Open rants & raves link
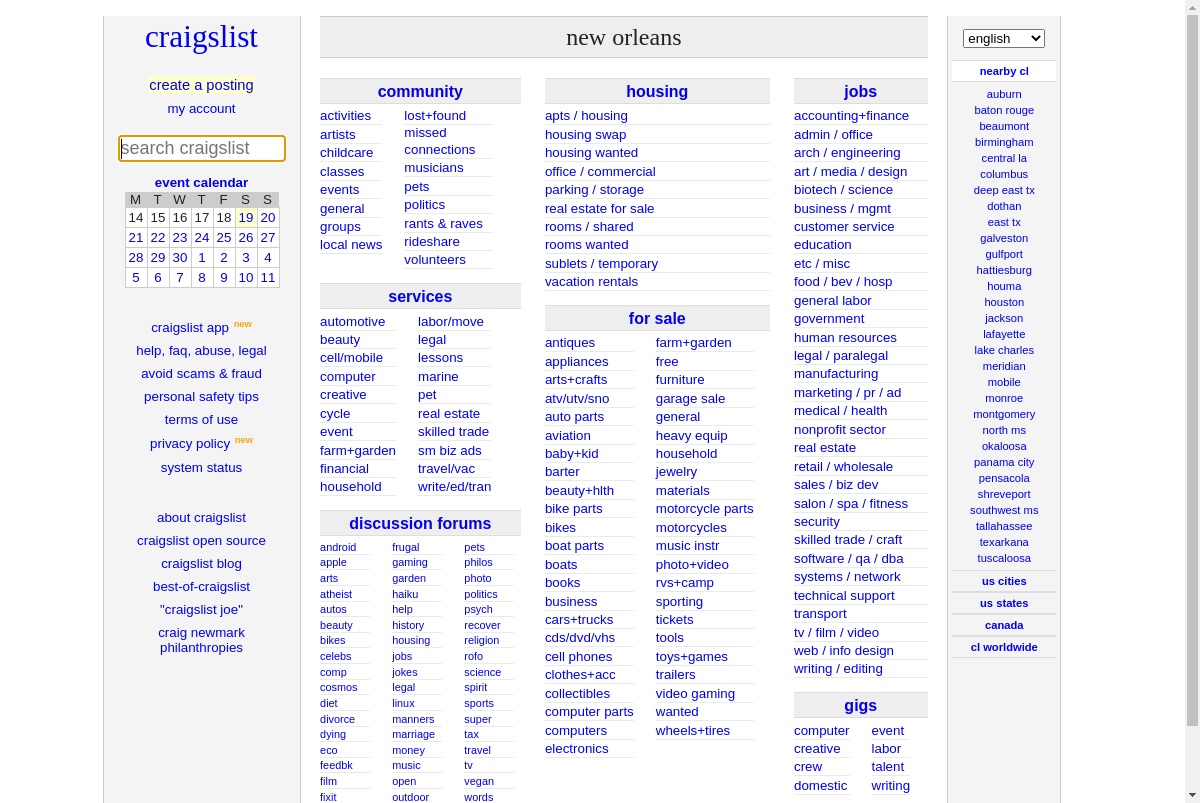This screenshot has width=1200, height=803. coord(443,224)
